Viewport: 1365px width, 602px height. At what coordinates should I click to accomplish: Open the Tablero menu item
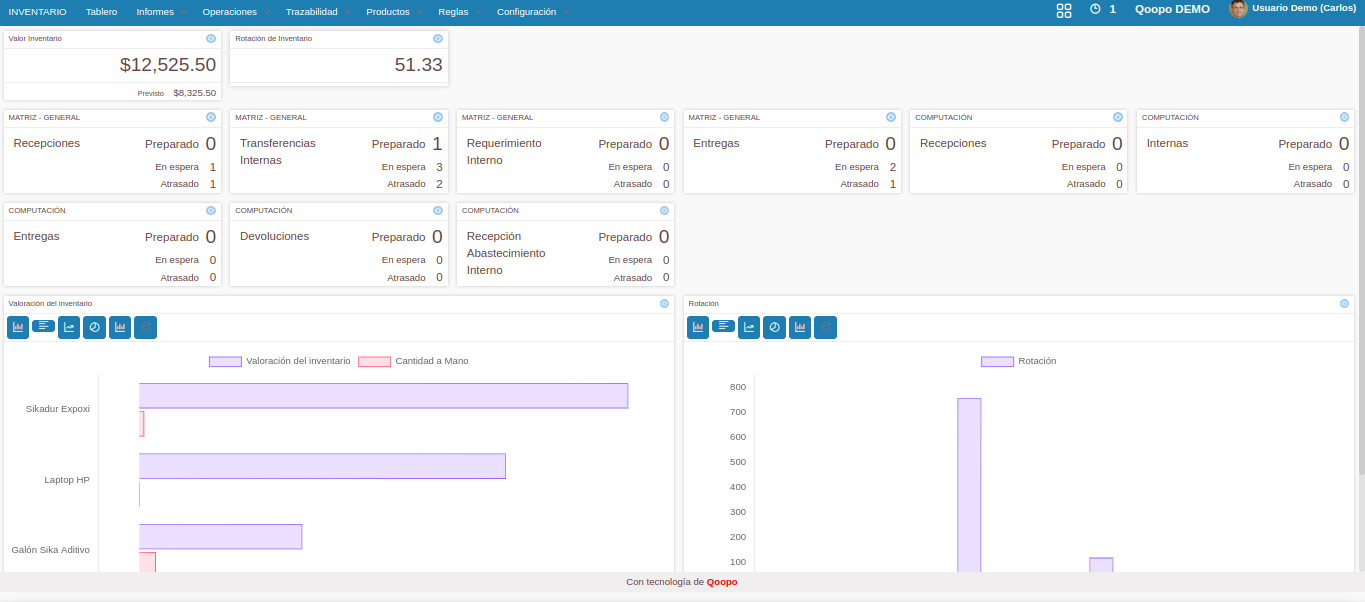click(x=101, y=12)
